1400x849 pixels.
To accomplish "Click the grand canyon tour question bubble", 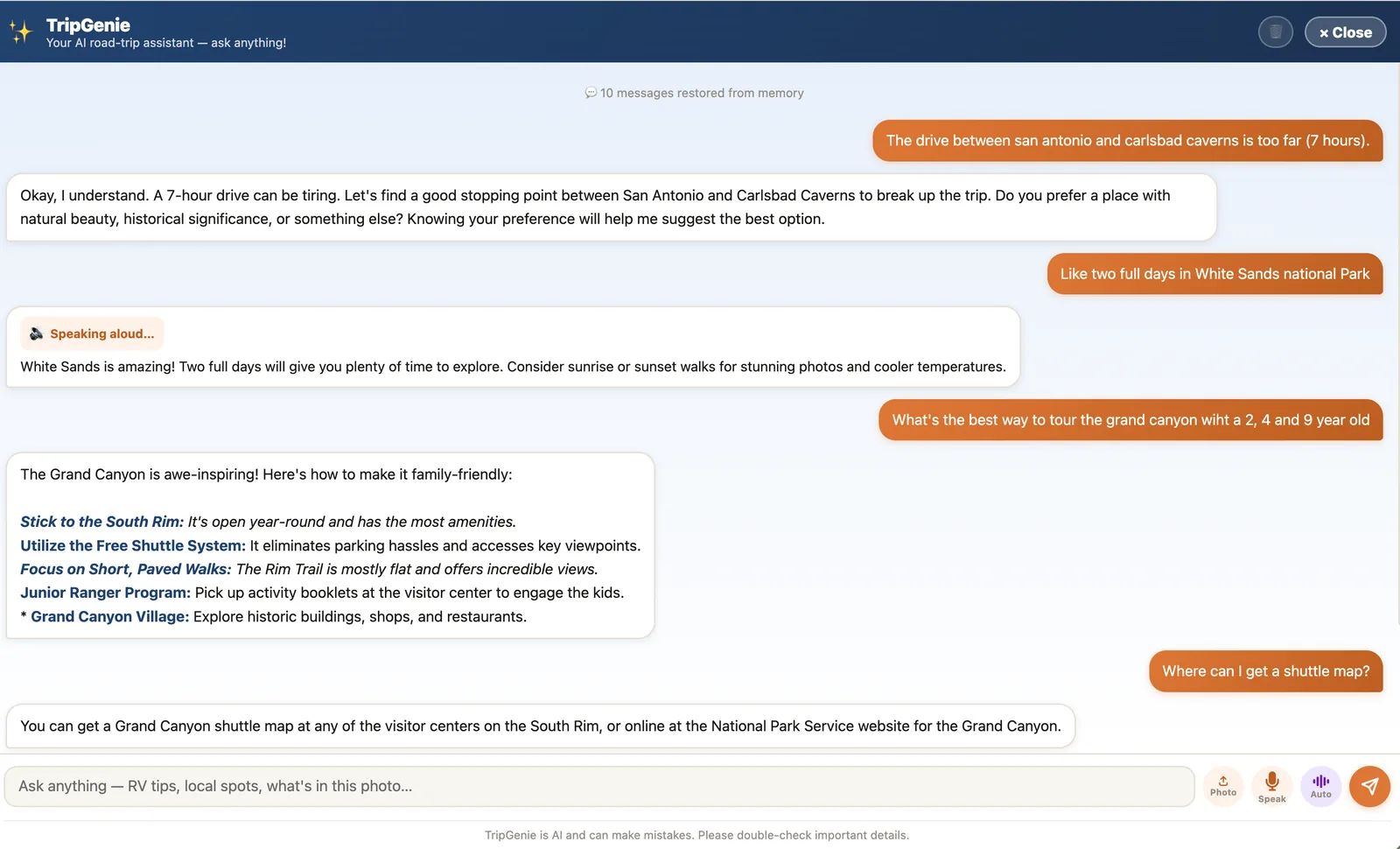I will [x=1130, y=420].
